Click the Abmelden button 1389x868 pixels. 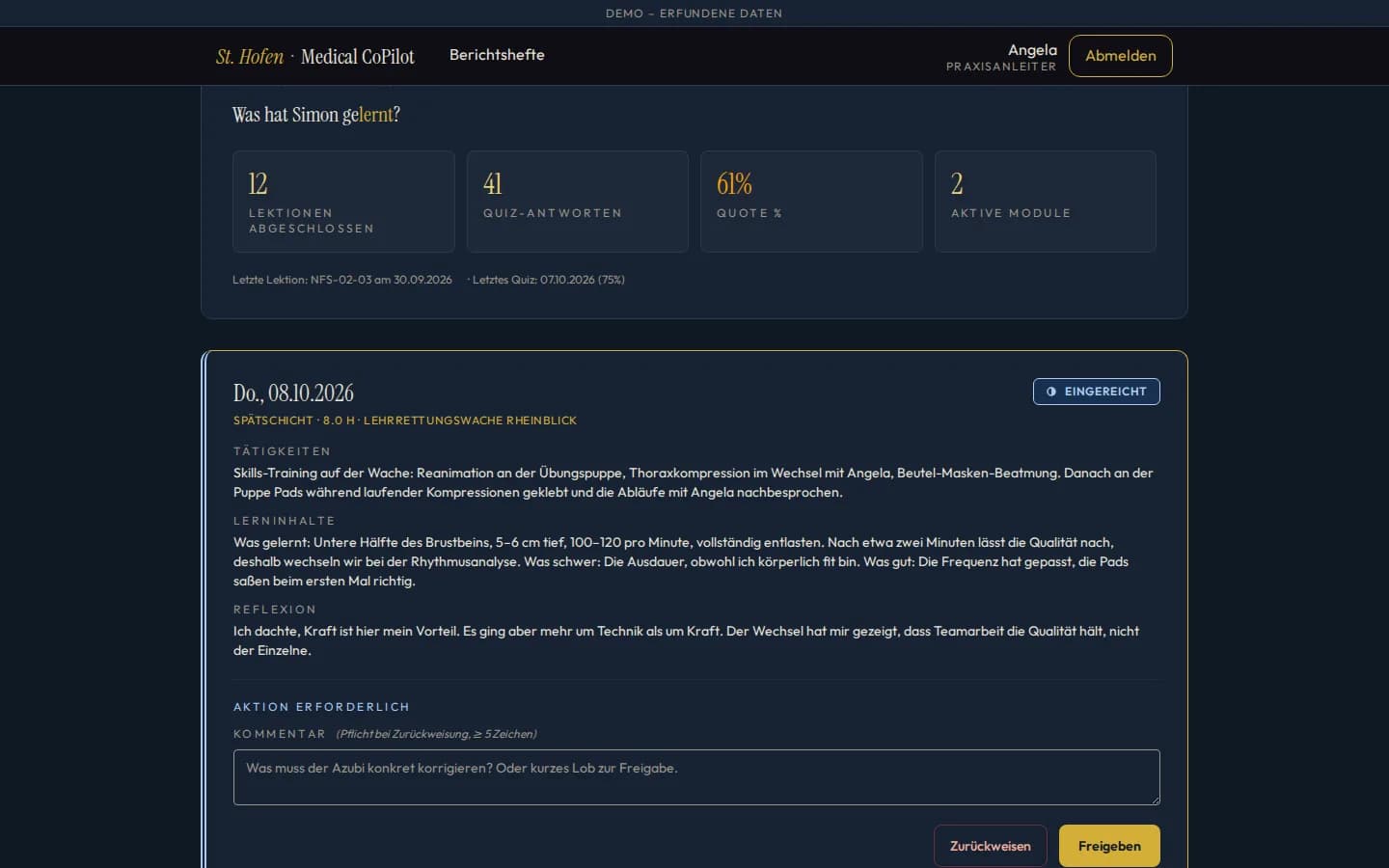click(x=1120, y=56)
